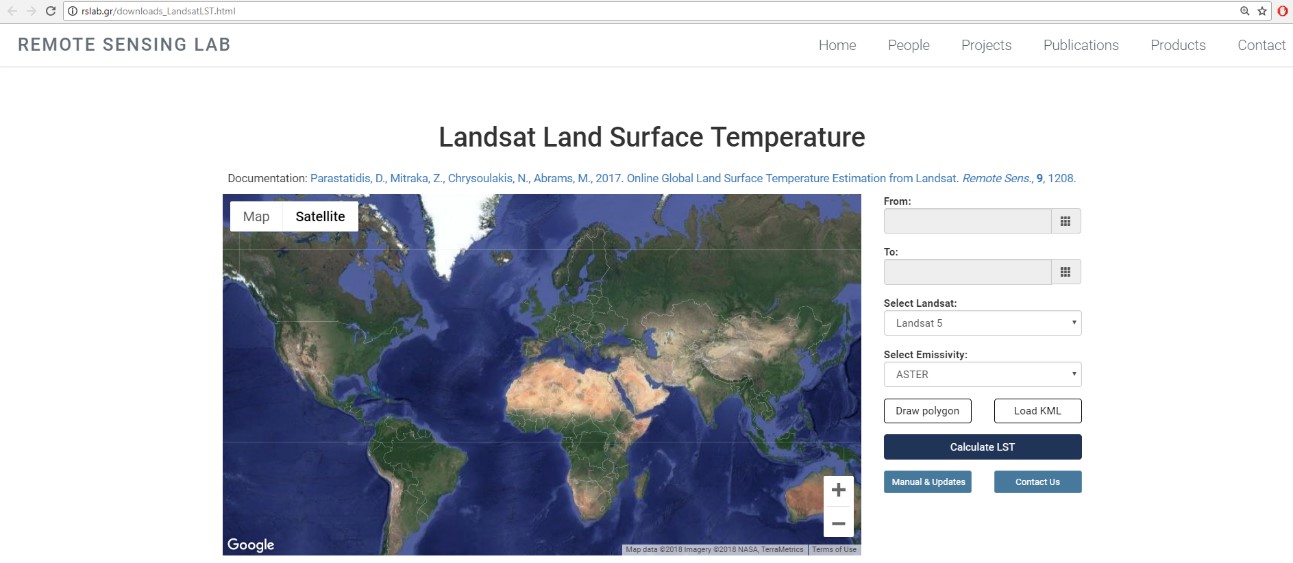
Task: Open the To date calendar picker
Action: [1066, 272]
